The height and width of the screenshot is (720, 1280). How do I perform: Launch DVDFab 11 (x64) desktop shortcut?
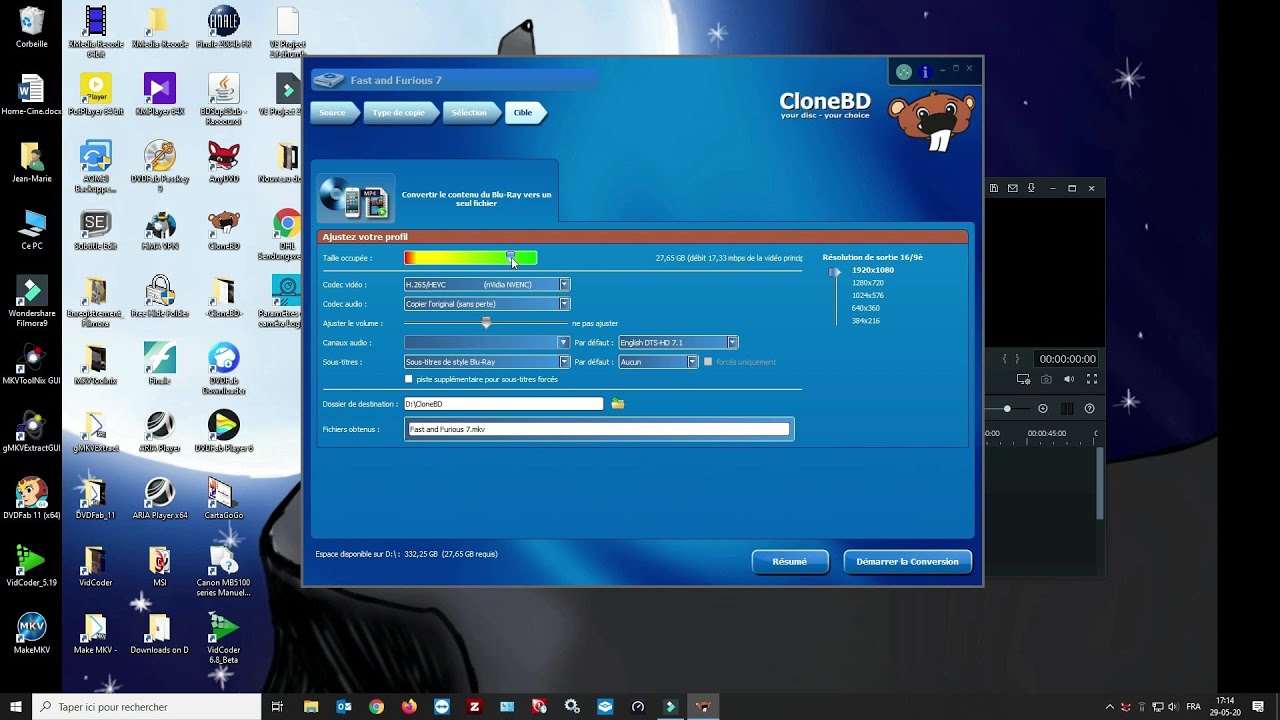click(x=31, y=499)
